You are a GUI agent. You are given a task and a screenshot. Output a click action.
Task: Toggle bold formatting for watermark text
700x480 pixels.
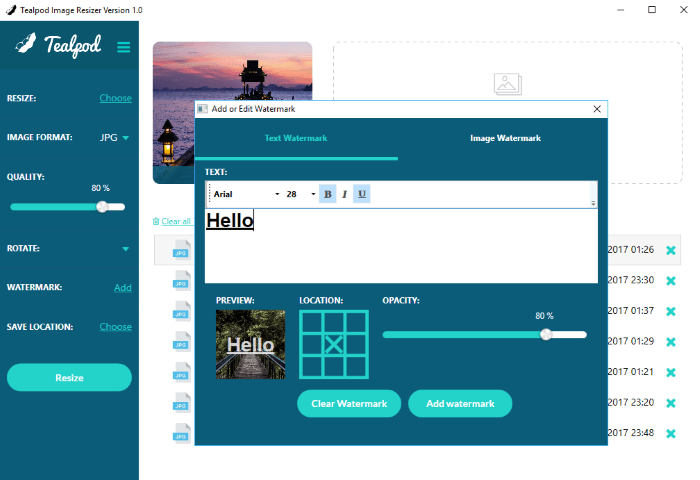click(327, 194)
